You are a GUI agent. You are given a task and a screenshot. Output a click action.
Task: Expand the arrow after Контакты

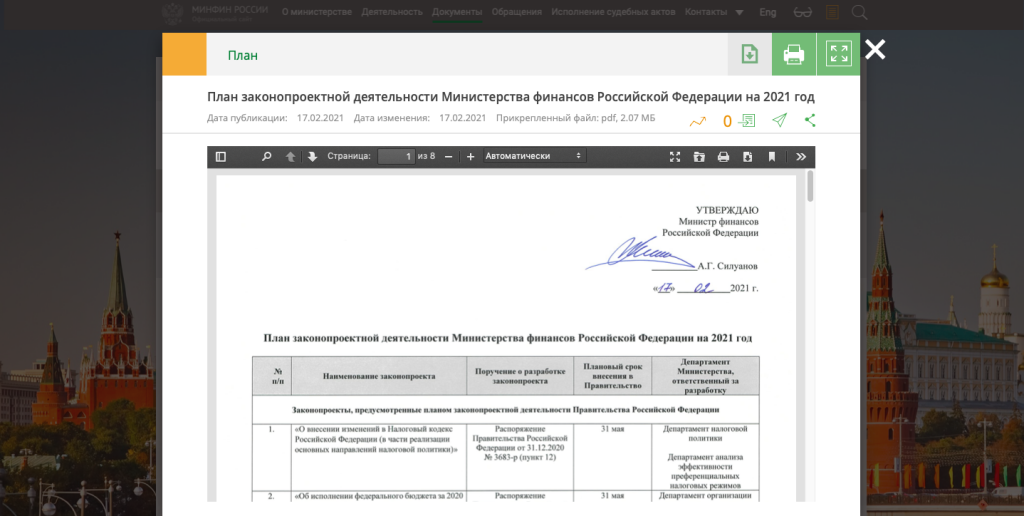739,12
